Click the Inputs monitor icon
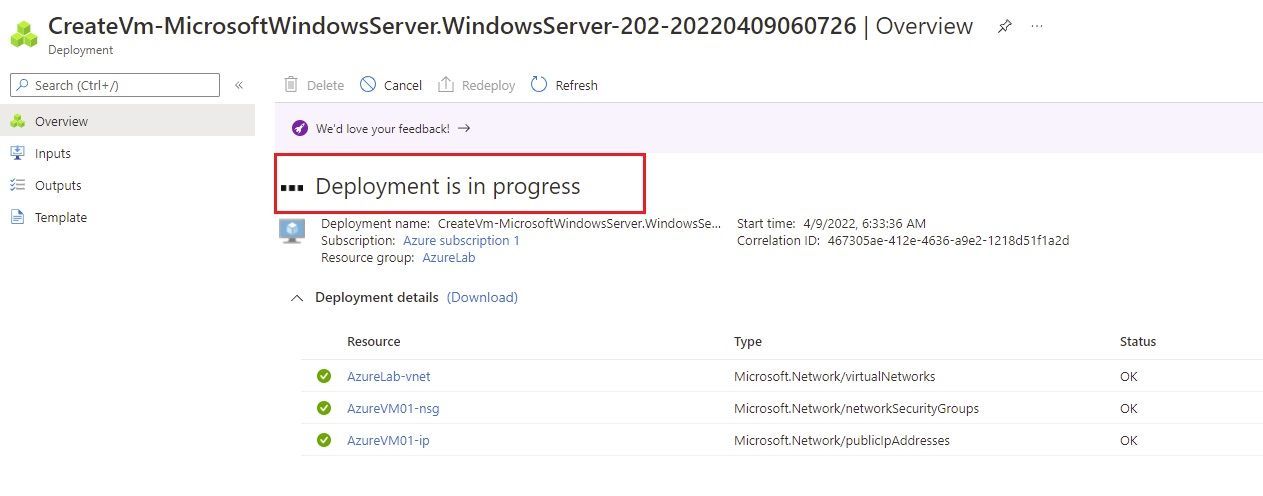The height and width of the screenshot is (496, 1263). coord(17,153)
